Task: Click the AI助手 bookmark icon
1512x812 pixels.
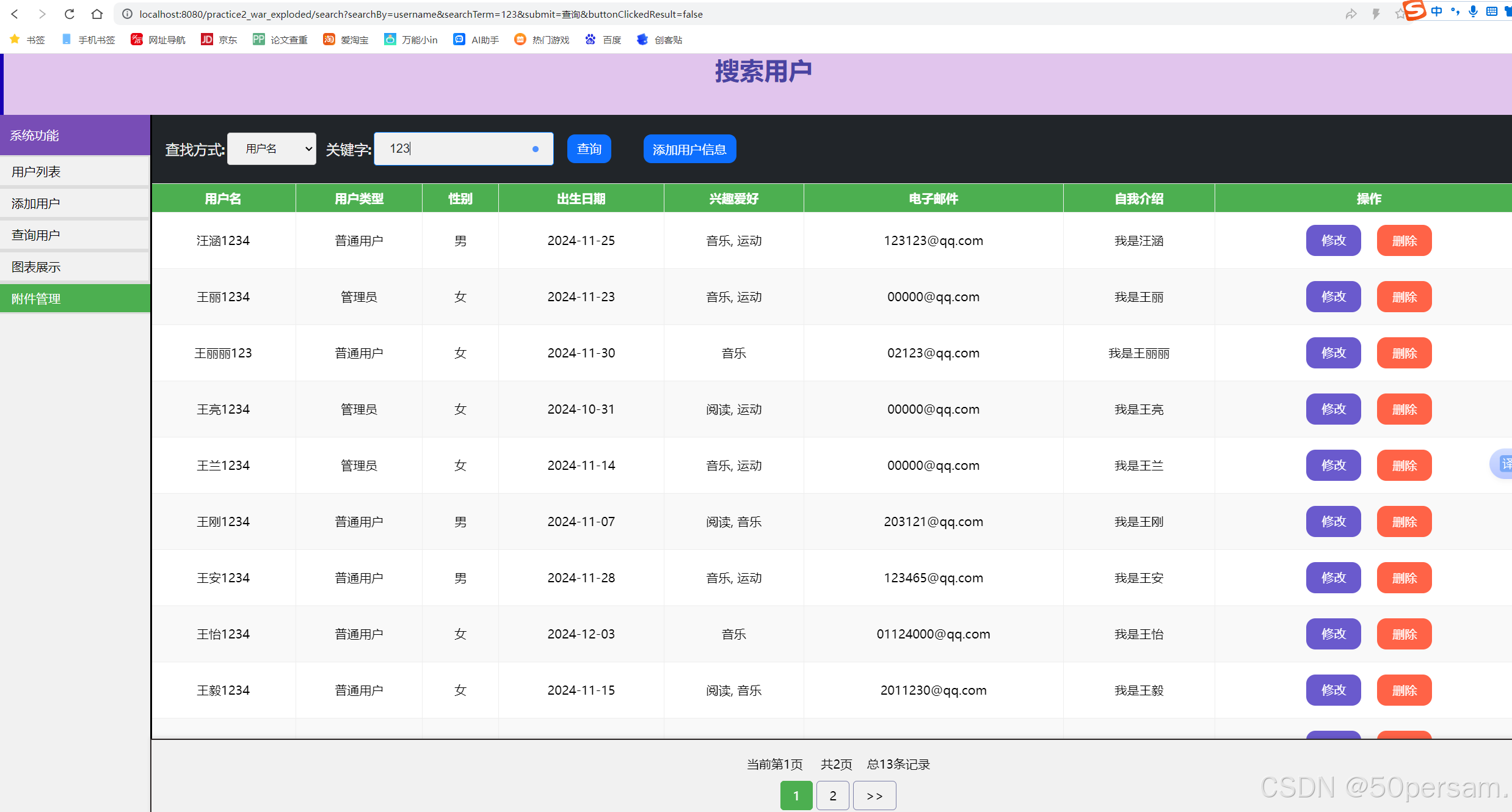Action: 459,40
